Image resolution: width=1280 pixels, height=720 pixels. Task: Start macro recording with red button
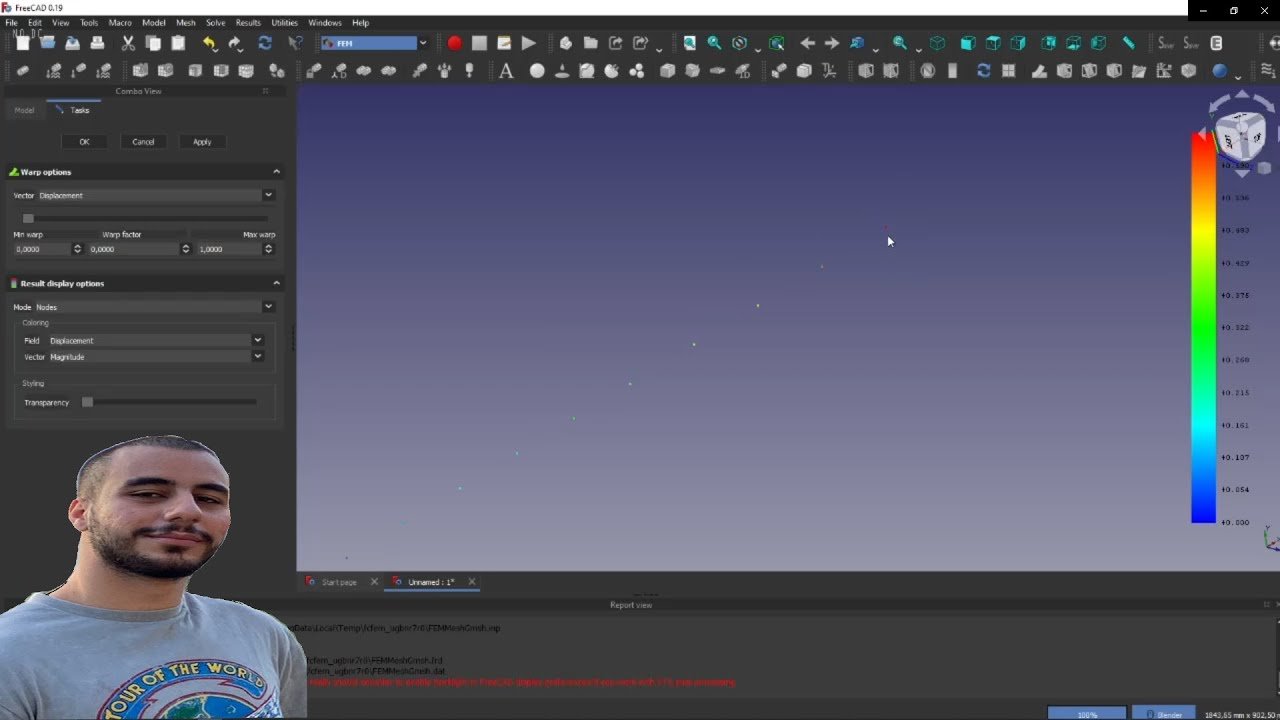coord(454,43)
